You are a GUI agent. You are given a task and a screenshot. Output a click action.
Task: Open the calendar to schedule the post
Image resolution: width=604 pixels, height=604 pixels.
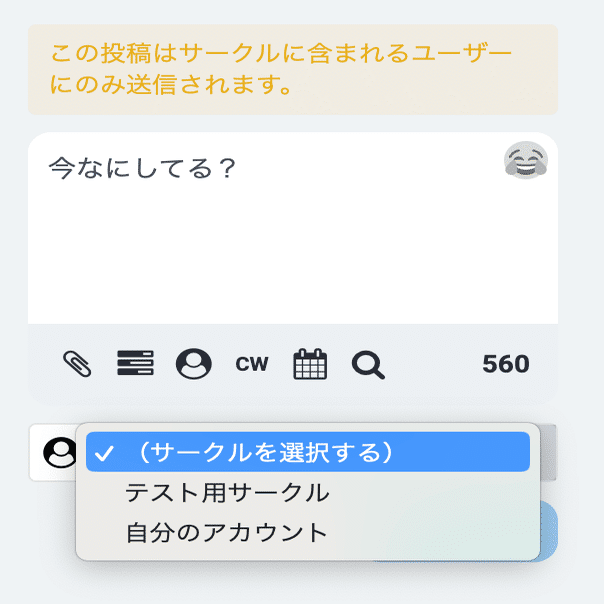coord(310,364)
